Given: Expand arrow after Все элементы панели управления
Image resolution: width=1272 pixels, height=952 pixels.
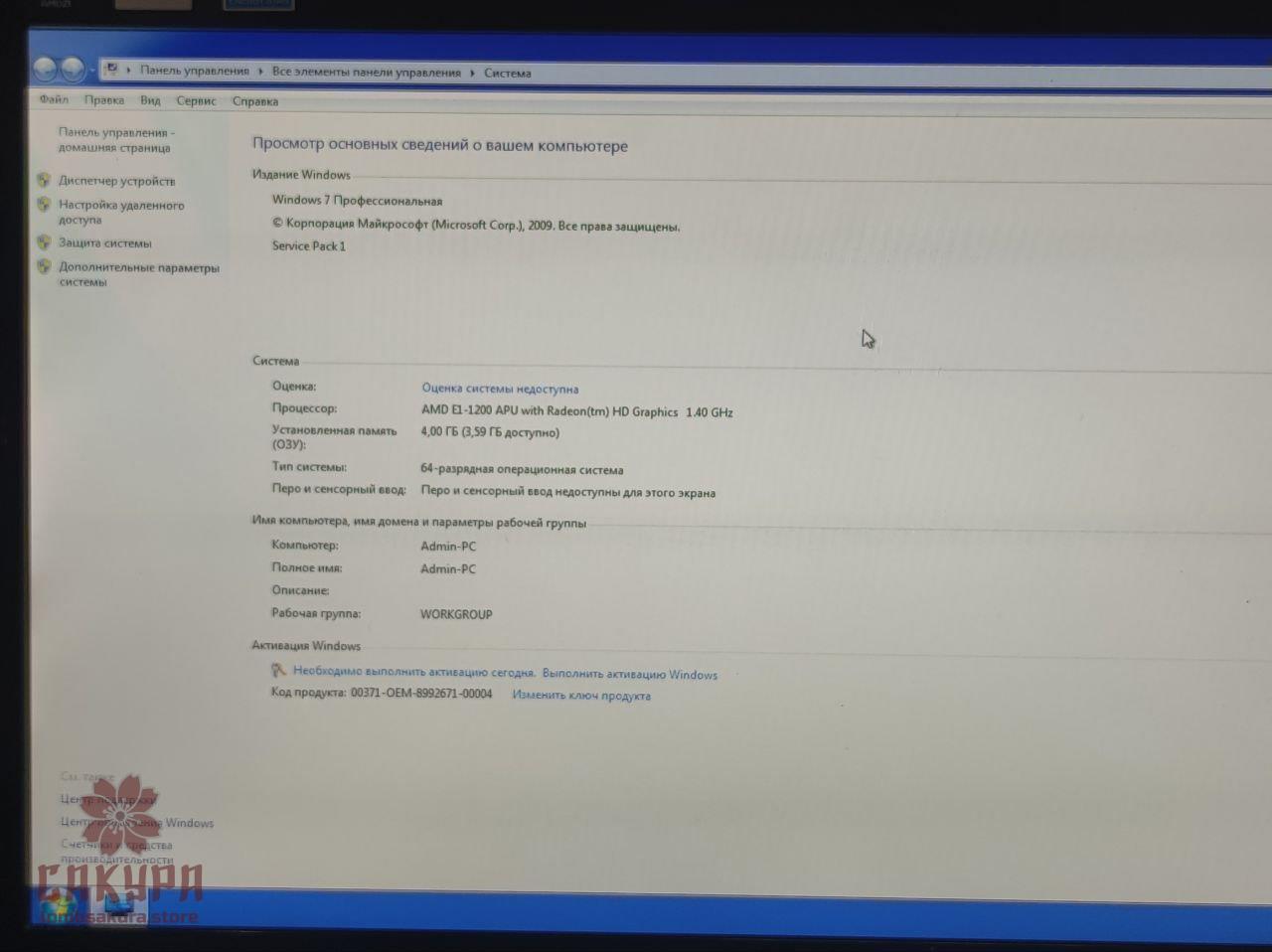Looking at the screenshot, I should point(473,73).
